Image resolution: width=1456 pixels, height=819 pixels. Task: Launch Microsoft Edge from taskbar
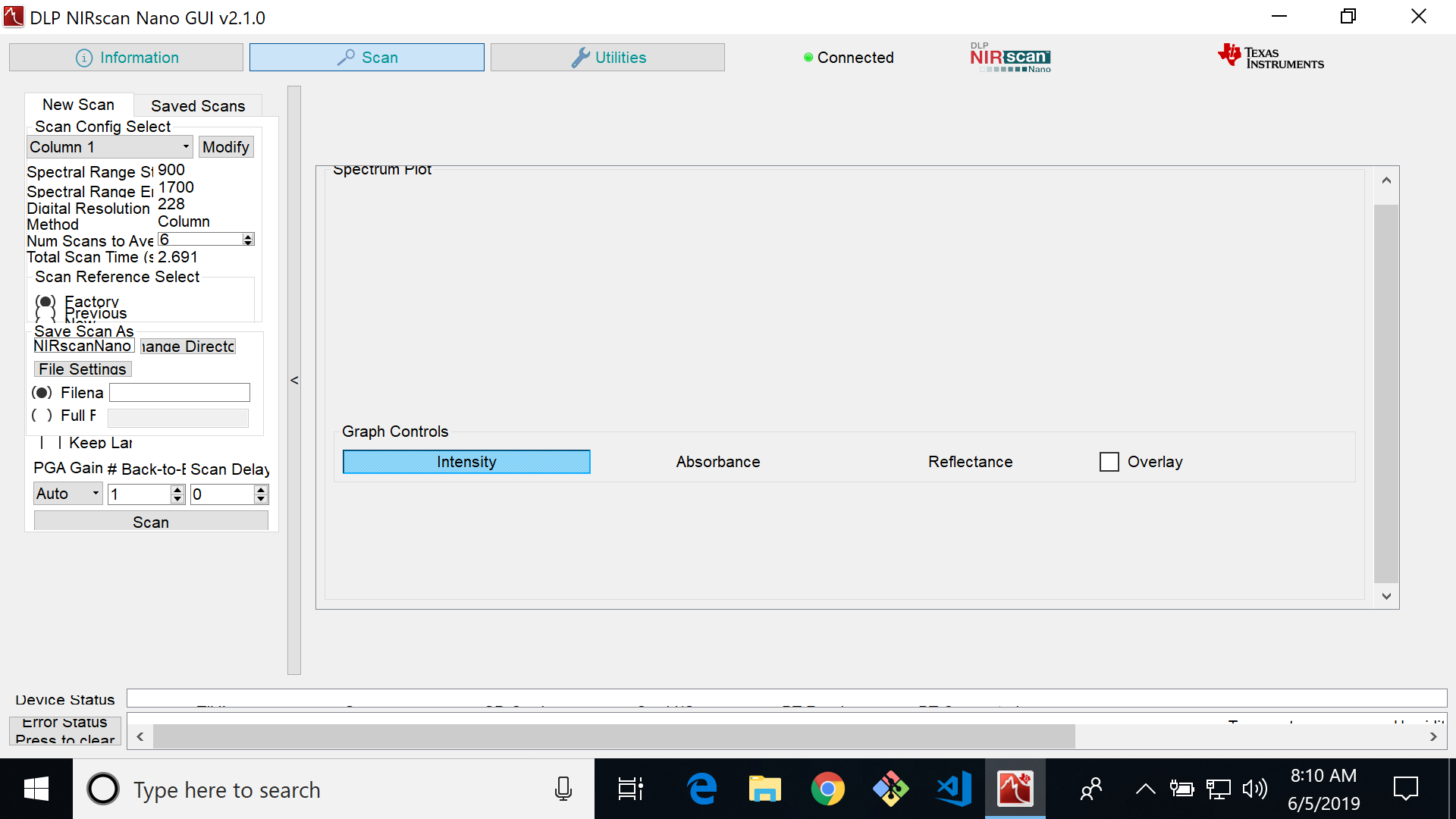click(701, 789)
